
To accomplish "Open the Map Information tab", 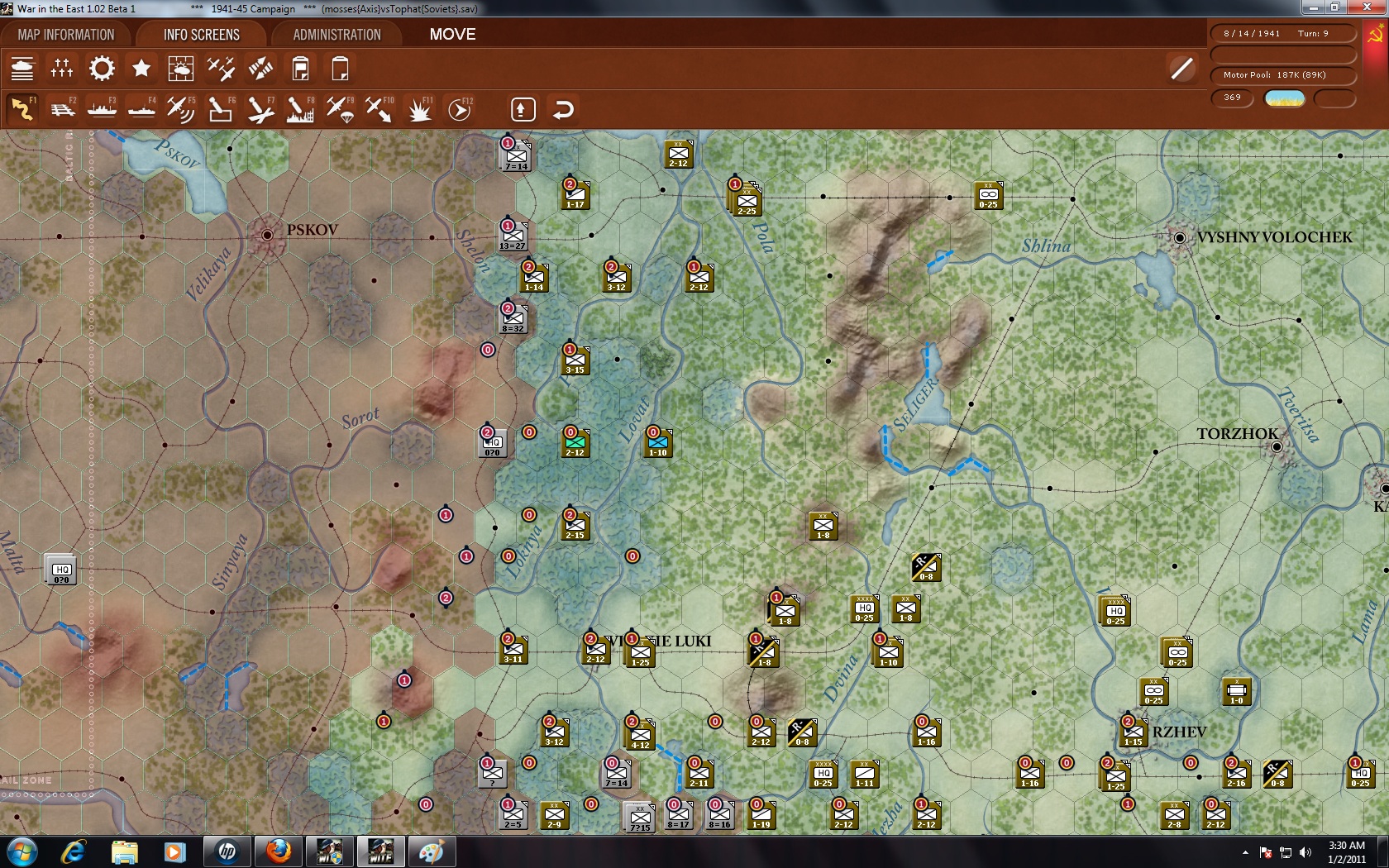I will point(66,35).
